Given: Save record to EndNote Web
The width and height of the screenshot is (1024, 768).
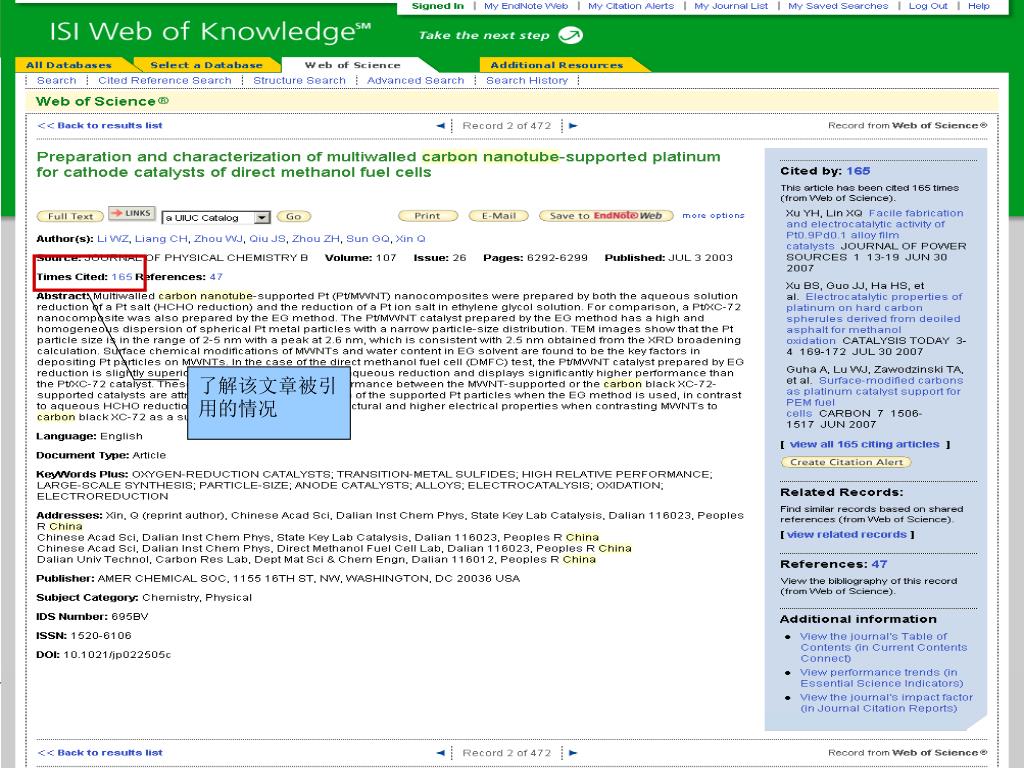Looking at the screenshot, I should coord(605,216).
